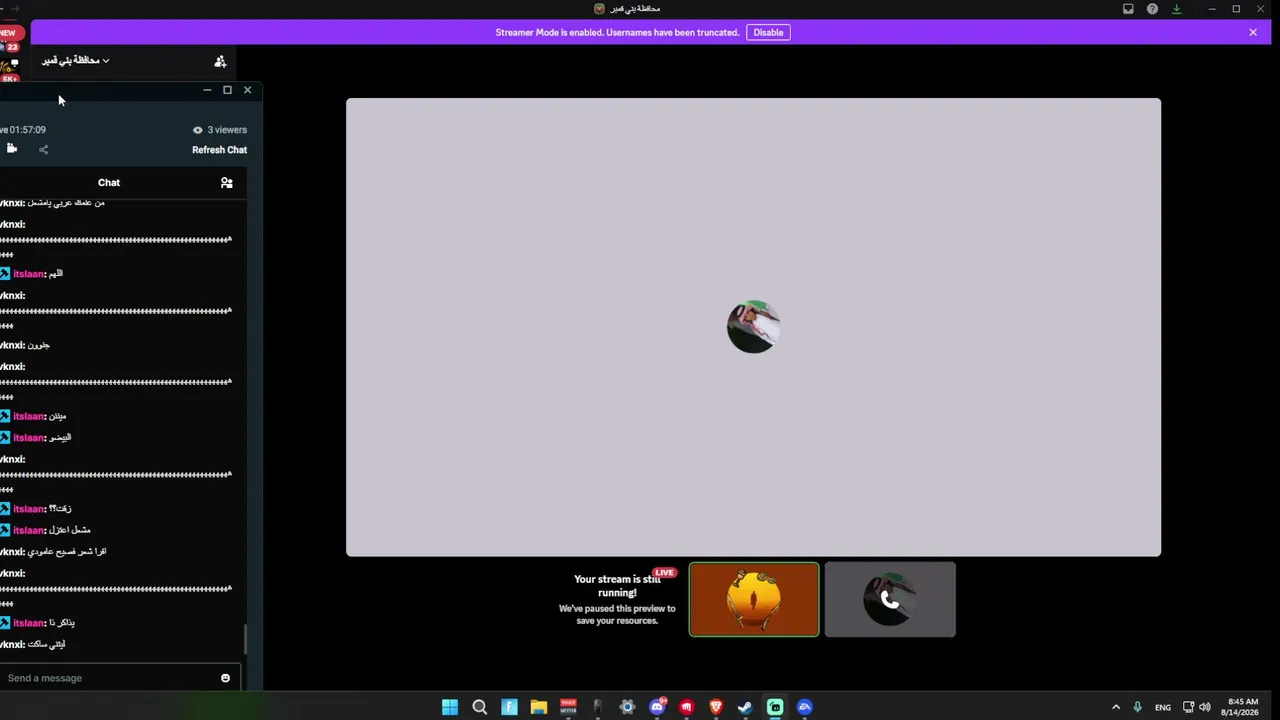Open network icon in system tray
Viewport: 1280px width, 720px height.
[x=1188, y=707]
